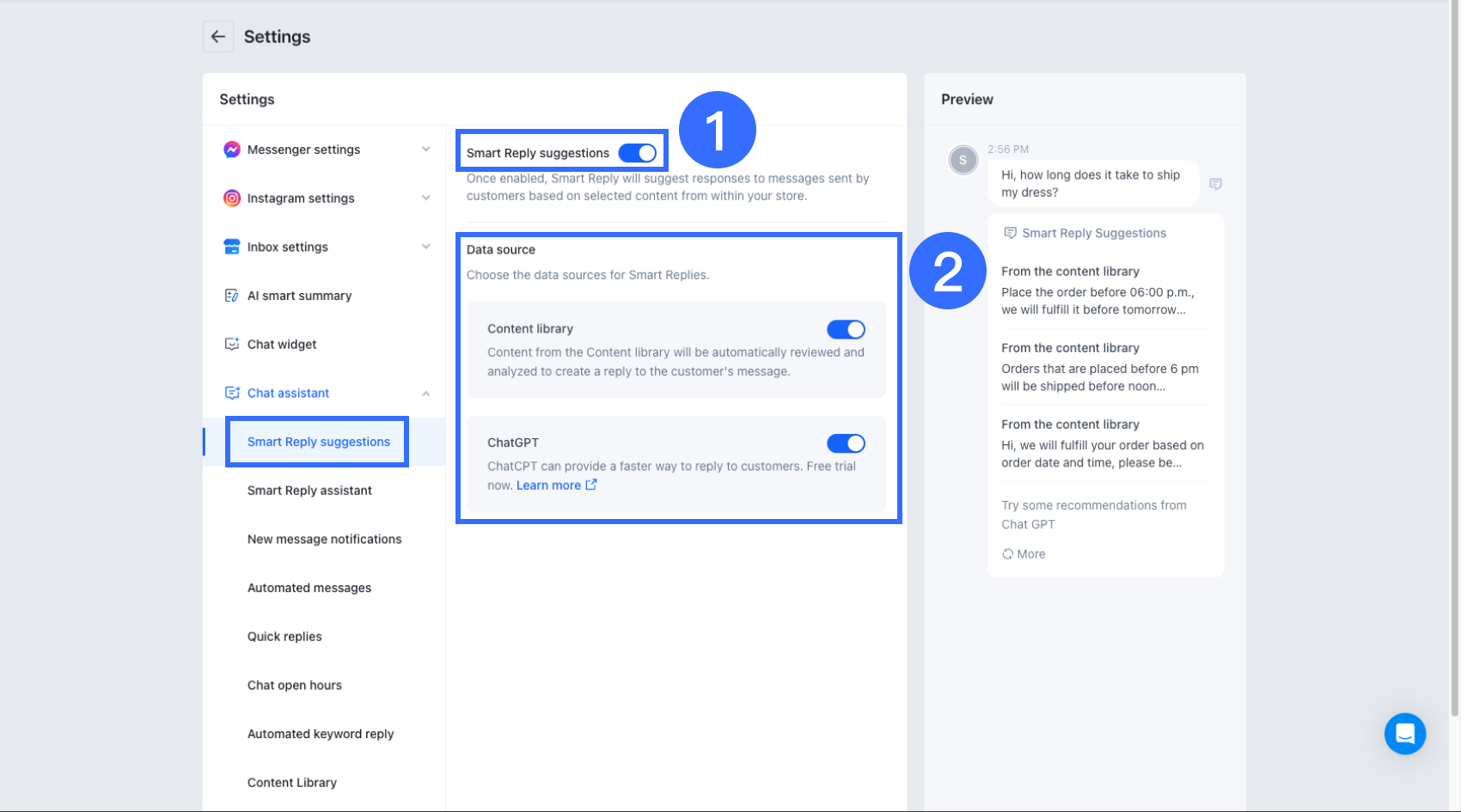
Task: Click the Inbox settings icon
Action: [231, 247]
